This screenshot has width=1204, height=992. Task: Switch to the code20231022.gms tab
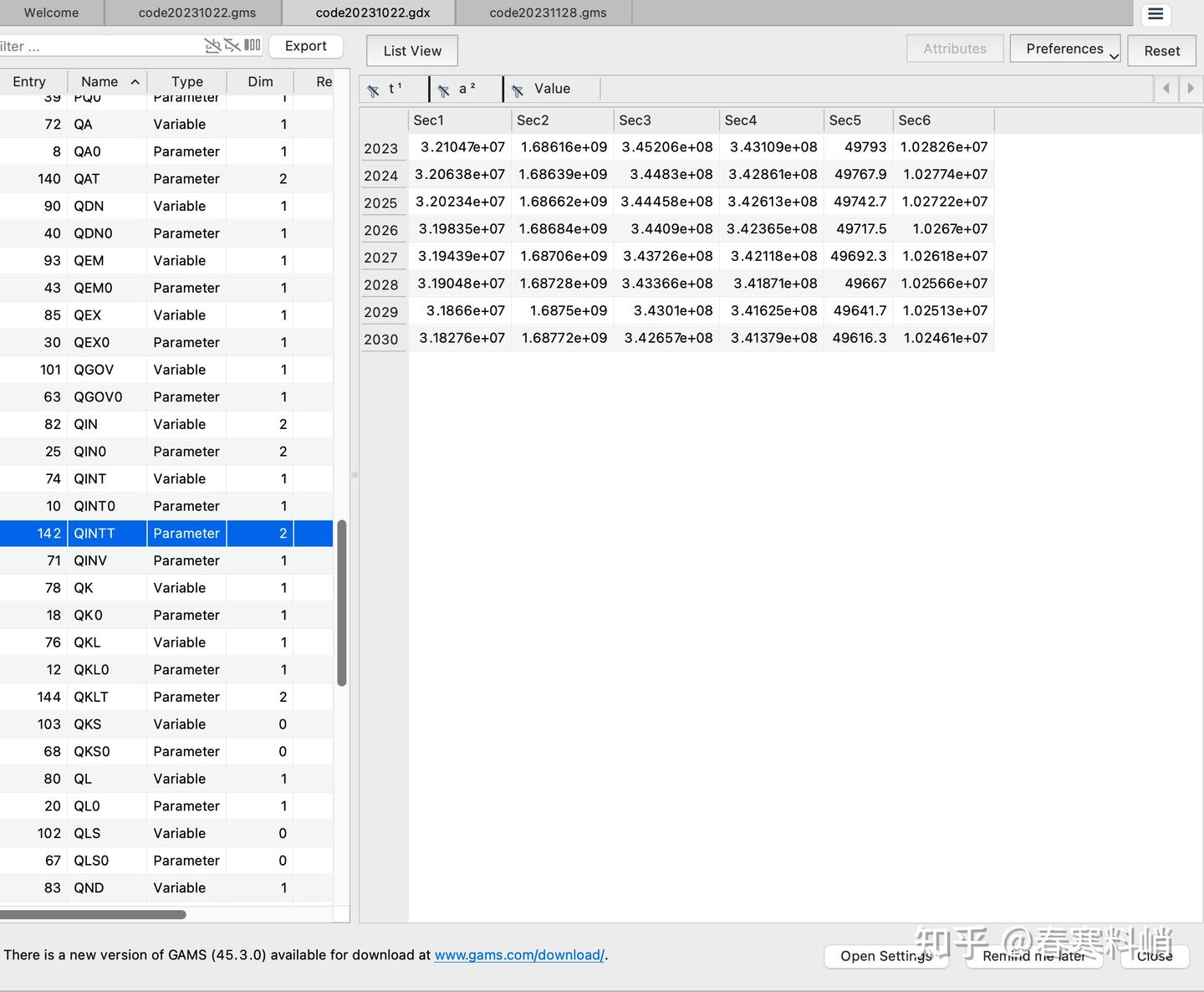tap(197, 13)
